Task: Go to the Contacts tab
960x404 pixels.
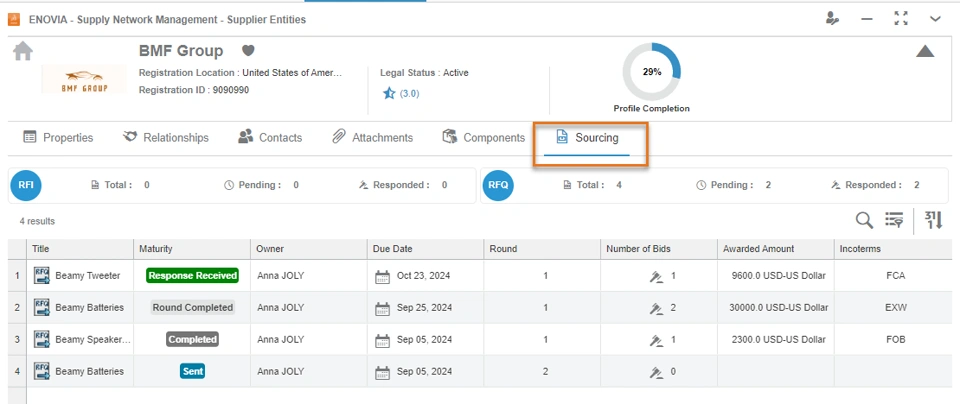Action: pyautogui.click(x=270, y=138)
